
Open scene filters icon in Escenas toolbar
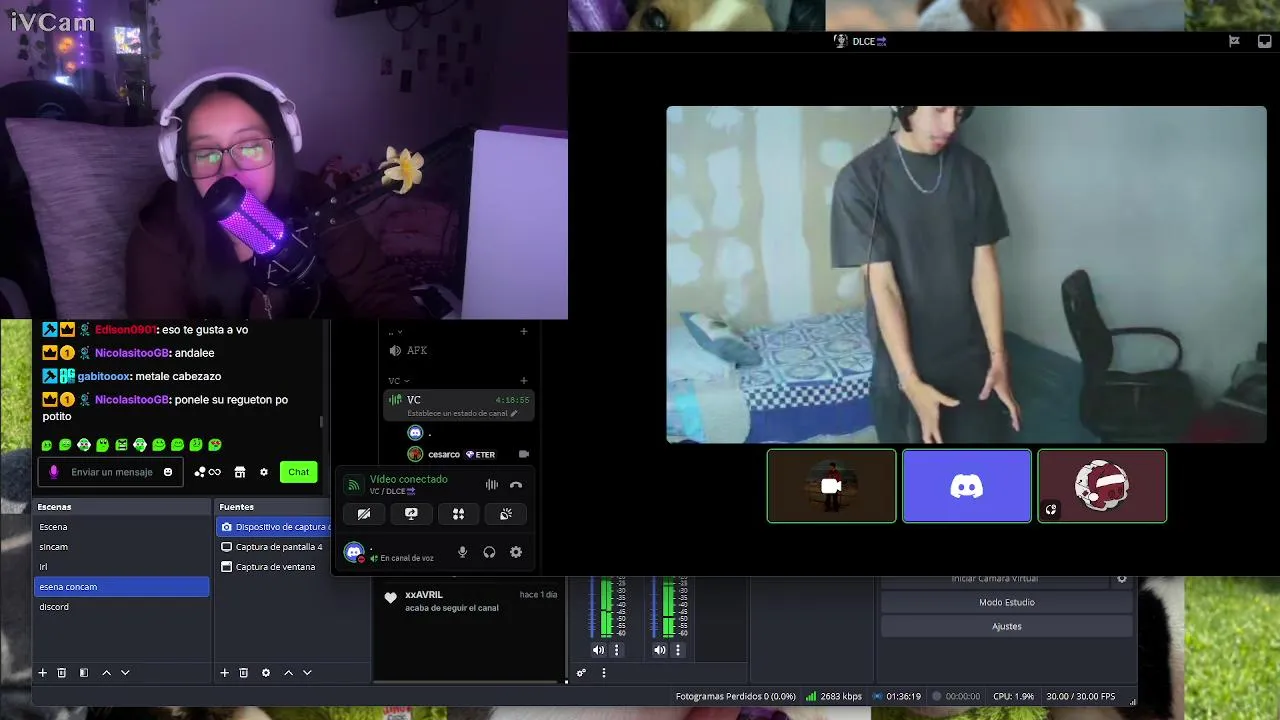pos(84,673)
